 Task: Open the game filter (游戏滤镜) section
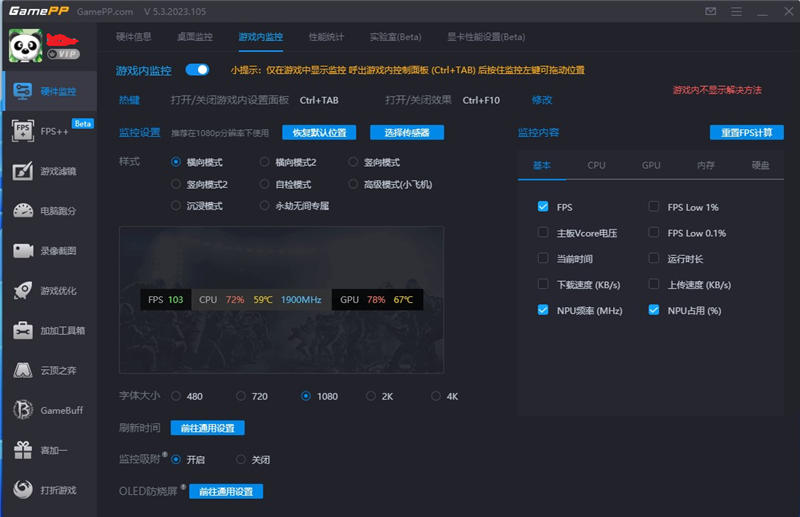click(x=50, y=171)
